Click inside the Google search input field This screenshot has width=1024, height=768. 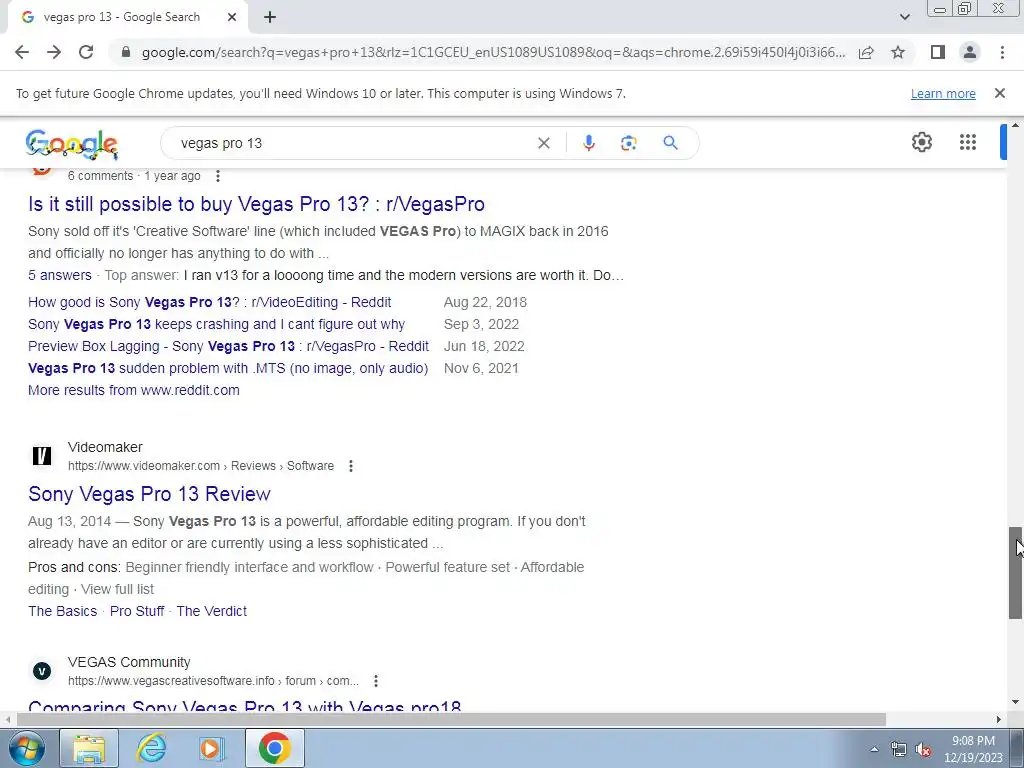pyautogui.click(x=353, y=143)
